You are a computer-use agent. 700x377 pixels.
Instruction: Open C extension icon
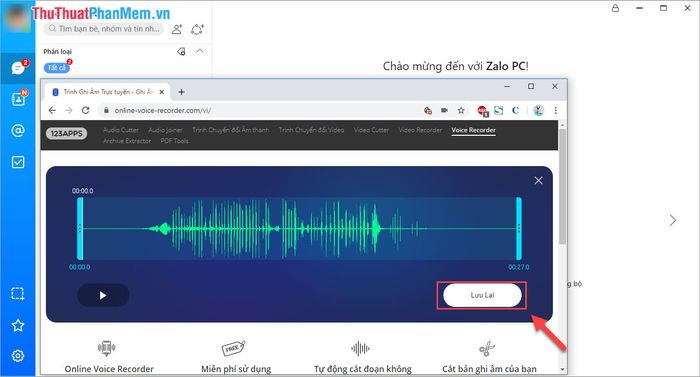click(515, 110)
